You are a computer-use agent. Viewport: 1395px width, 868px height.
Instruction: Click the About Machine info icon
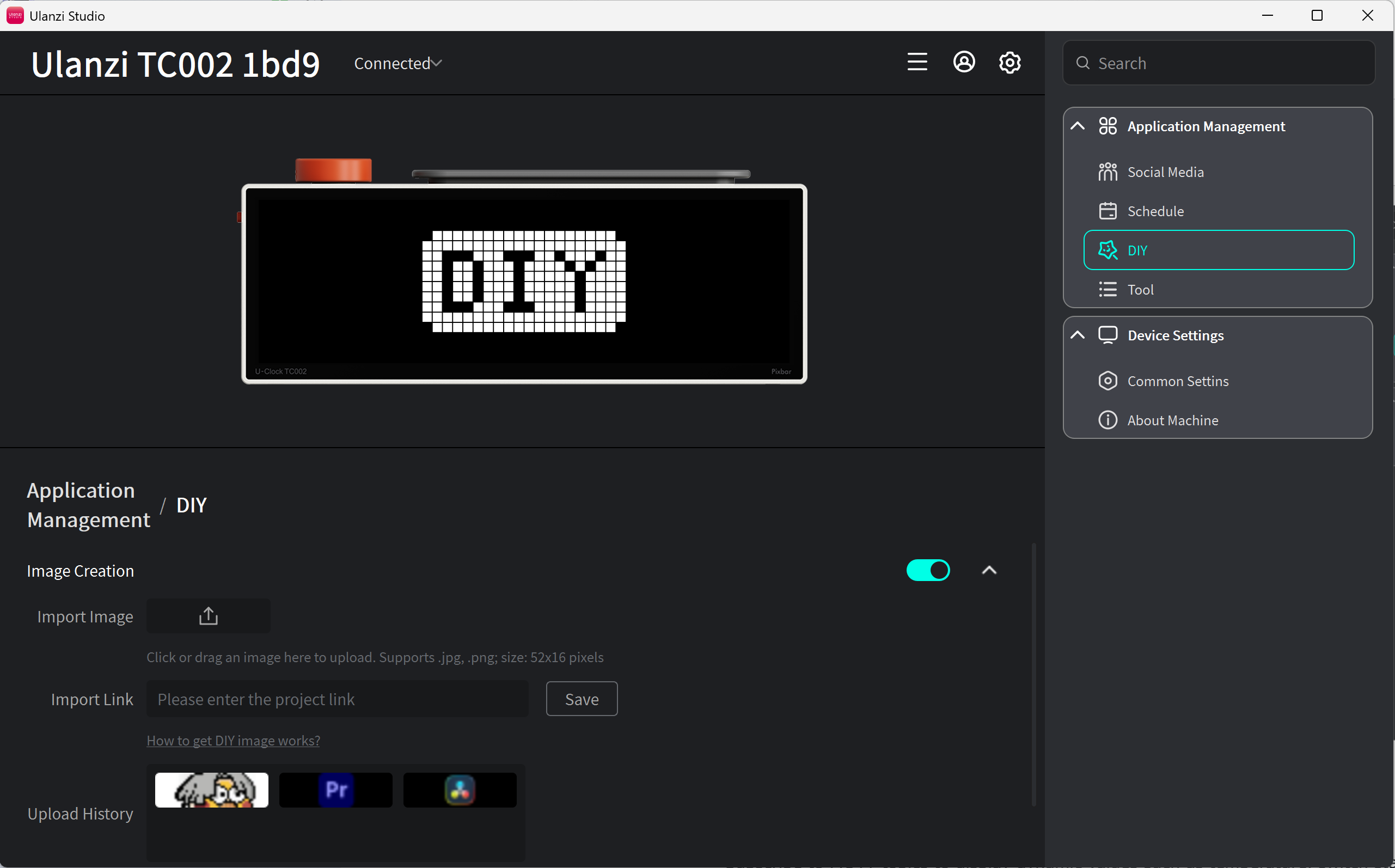tap(1108, 420)
